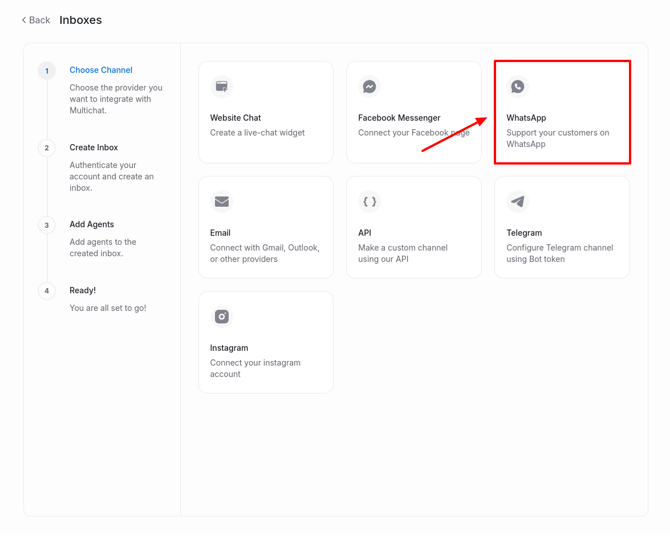Select the API curly braces icon
This screenshot has height=537, width=670.
(370, 202)
